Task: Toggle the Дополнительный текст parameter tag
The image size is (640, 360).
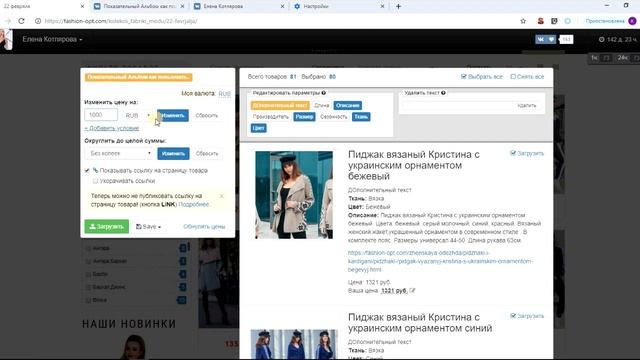Action: [280, 105]
